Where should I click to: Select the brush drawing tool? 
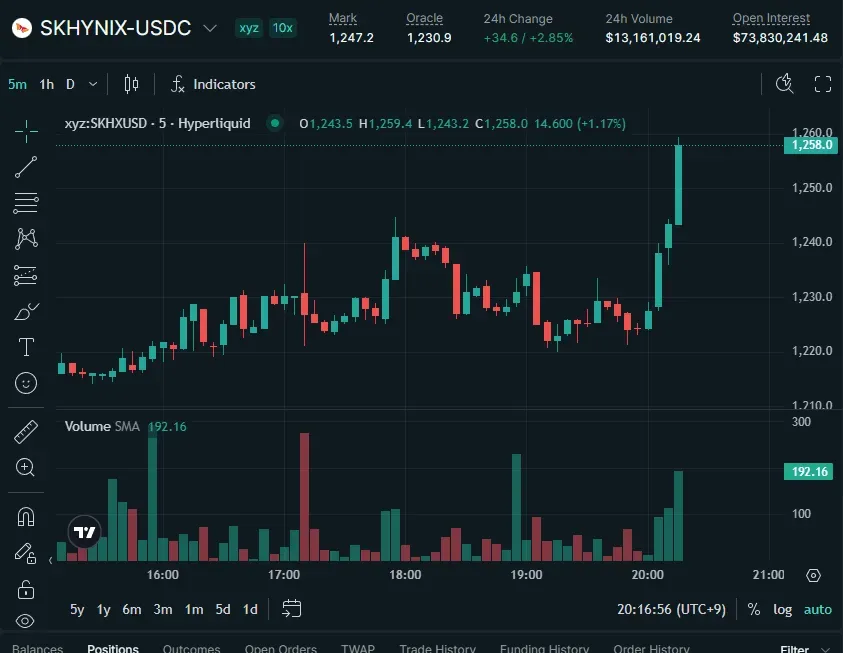(26, 311)
